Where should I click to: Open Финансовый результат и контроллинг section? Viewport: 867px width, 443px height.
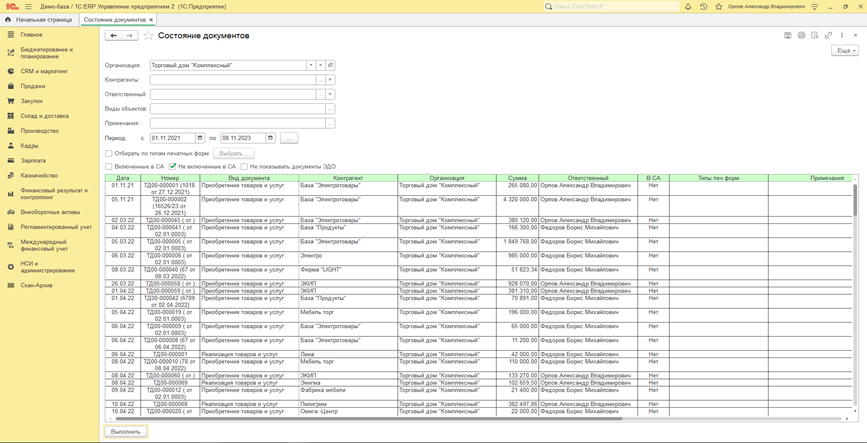54,194
